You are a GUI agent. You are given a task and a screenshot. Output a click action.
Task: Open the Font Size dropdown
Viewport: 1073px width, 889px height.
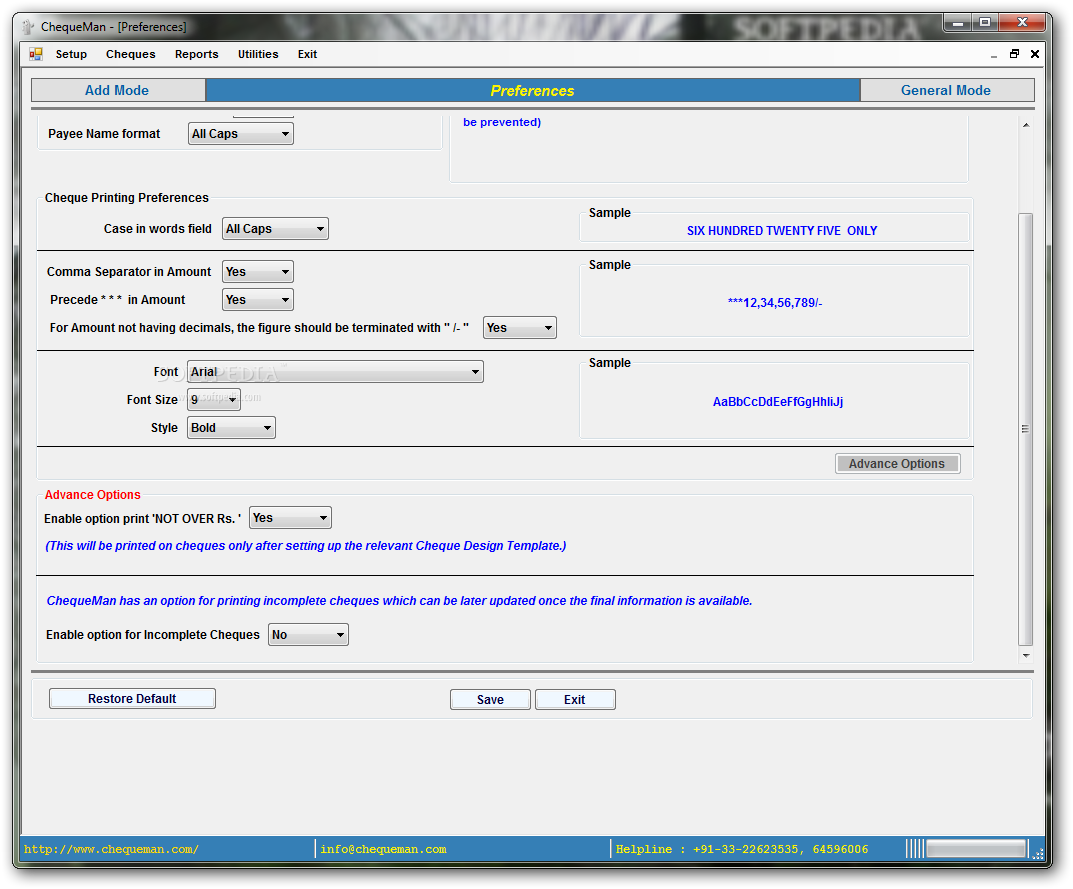click(x=214, y=400)
